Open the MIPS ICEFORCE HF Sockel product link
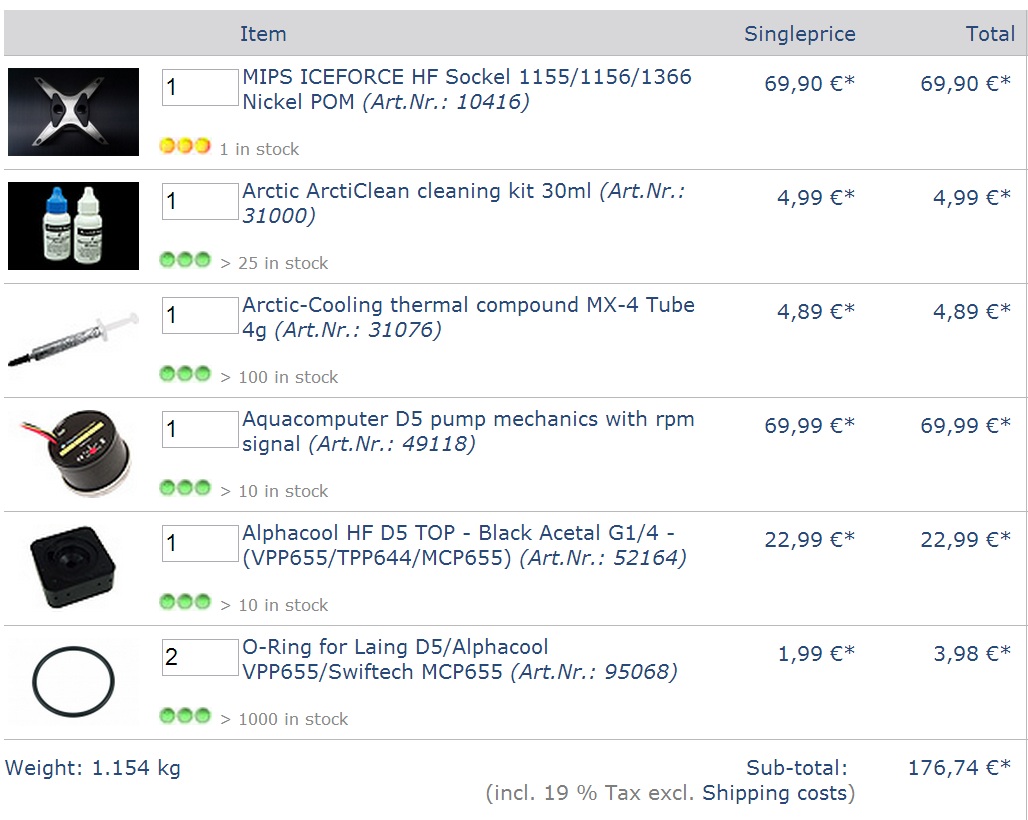The height and width of the screenshot is (820, 1028). click(x=466, y=78)
